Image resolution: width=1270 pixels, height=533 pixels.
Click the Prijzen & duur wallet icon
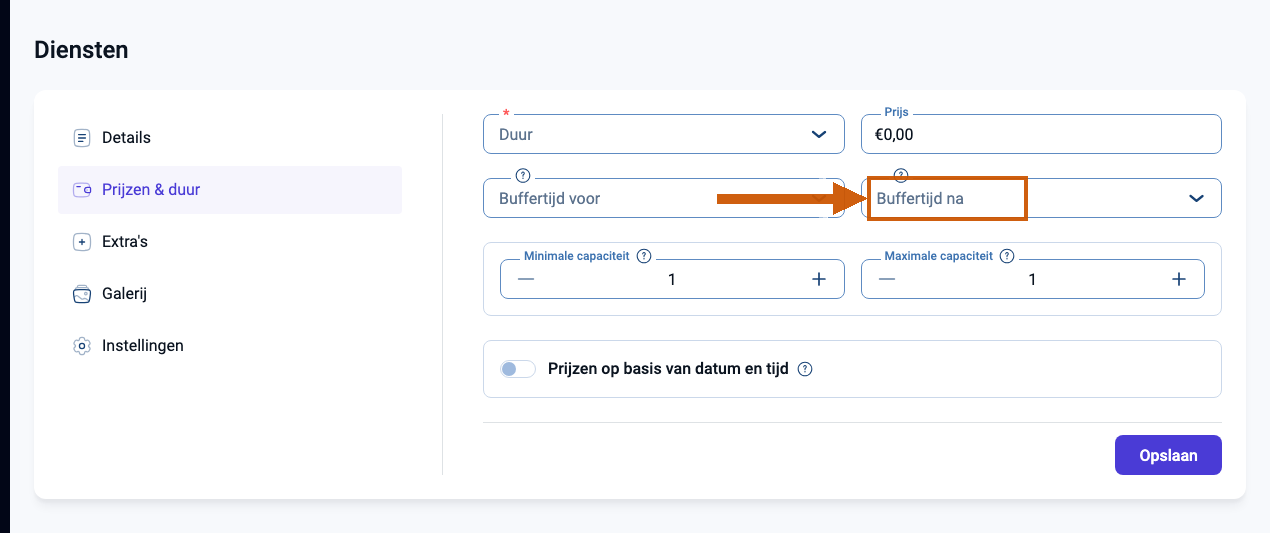[82, 190]
